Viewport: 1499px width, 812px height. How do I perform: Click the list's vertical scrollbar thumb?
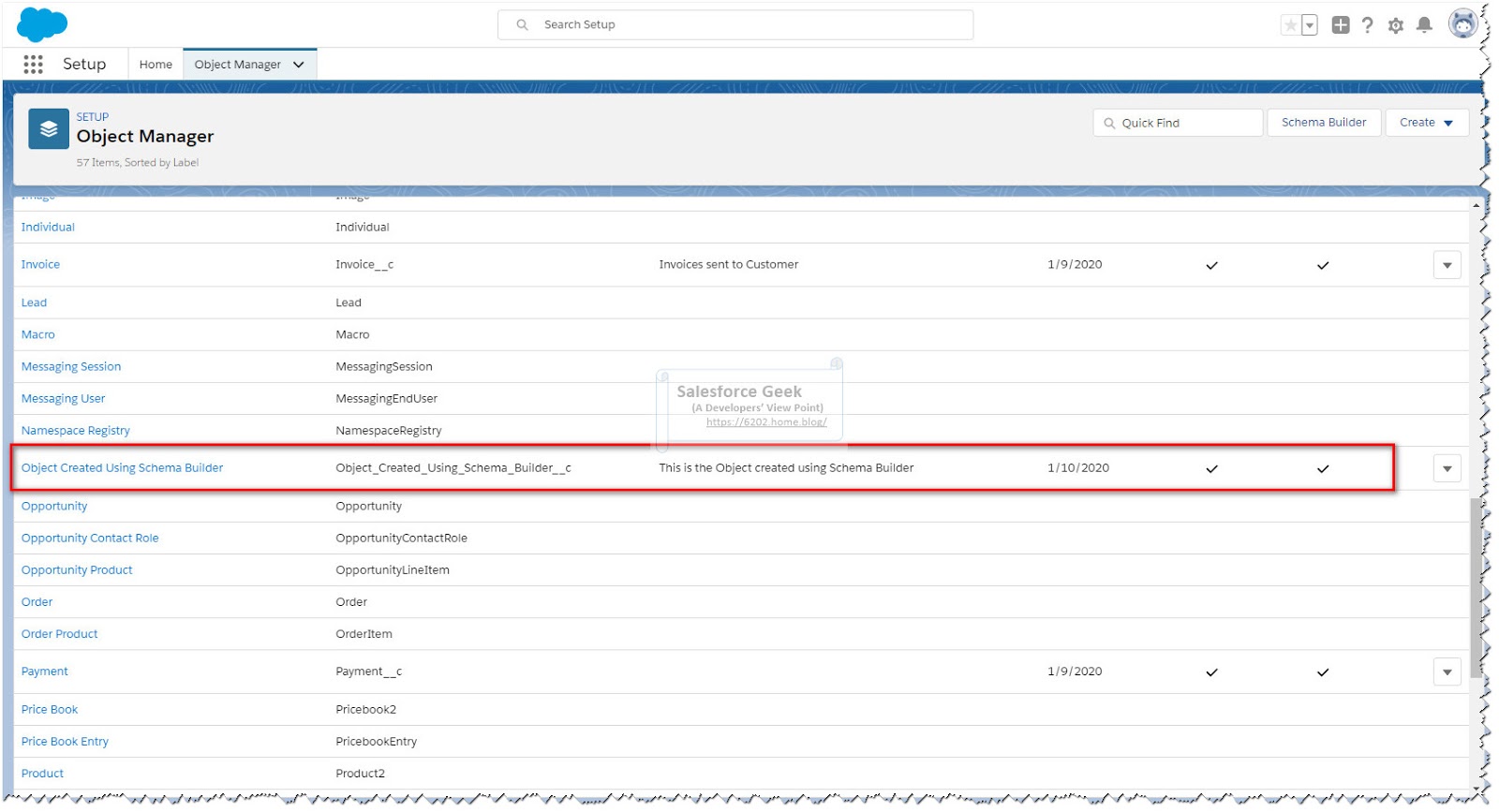[1476, 587]
